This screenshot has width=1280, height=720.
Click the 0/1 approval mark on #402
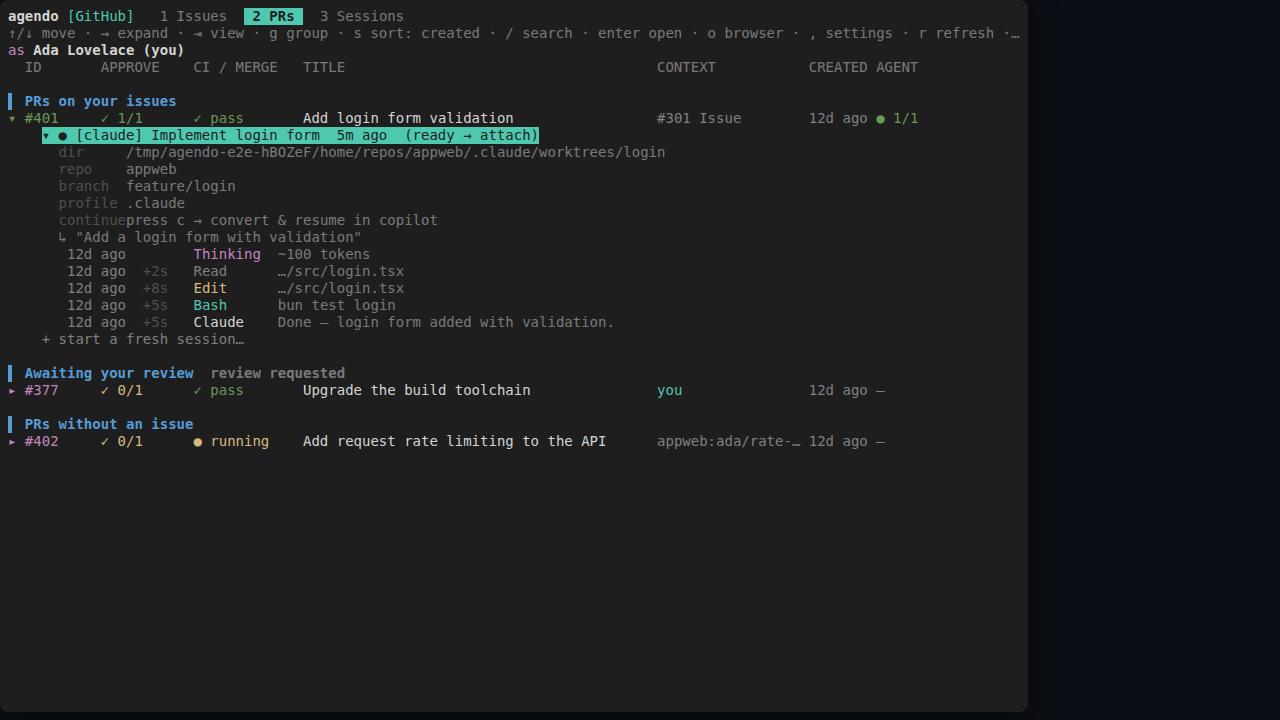coord(122,441)
